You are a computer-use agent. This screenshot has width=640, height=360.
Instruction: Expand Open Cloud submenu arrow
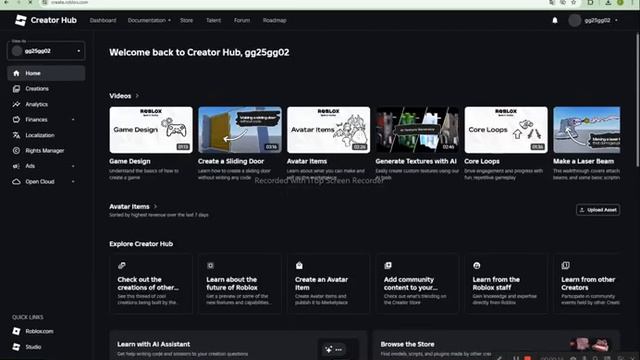pyautogui.click(x=73, y=182)
